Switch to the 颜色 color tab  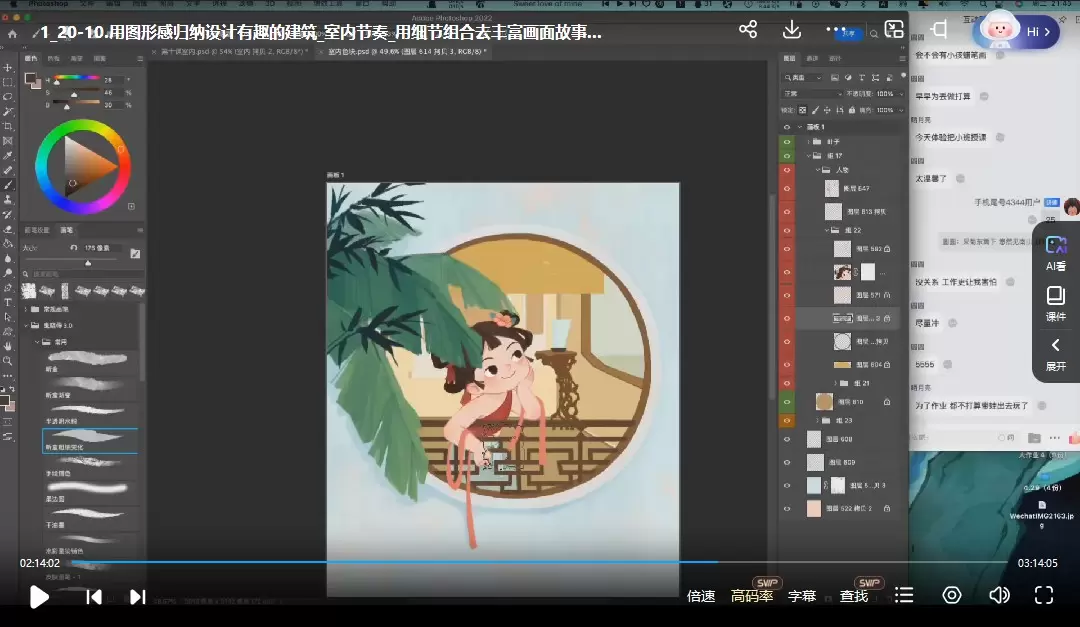click(32, 59)
